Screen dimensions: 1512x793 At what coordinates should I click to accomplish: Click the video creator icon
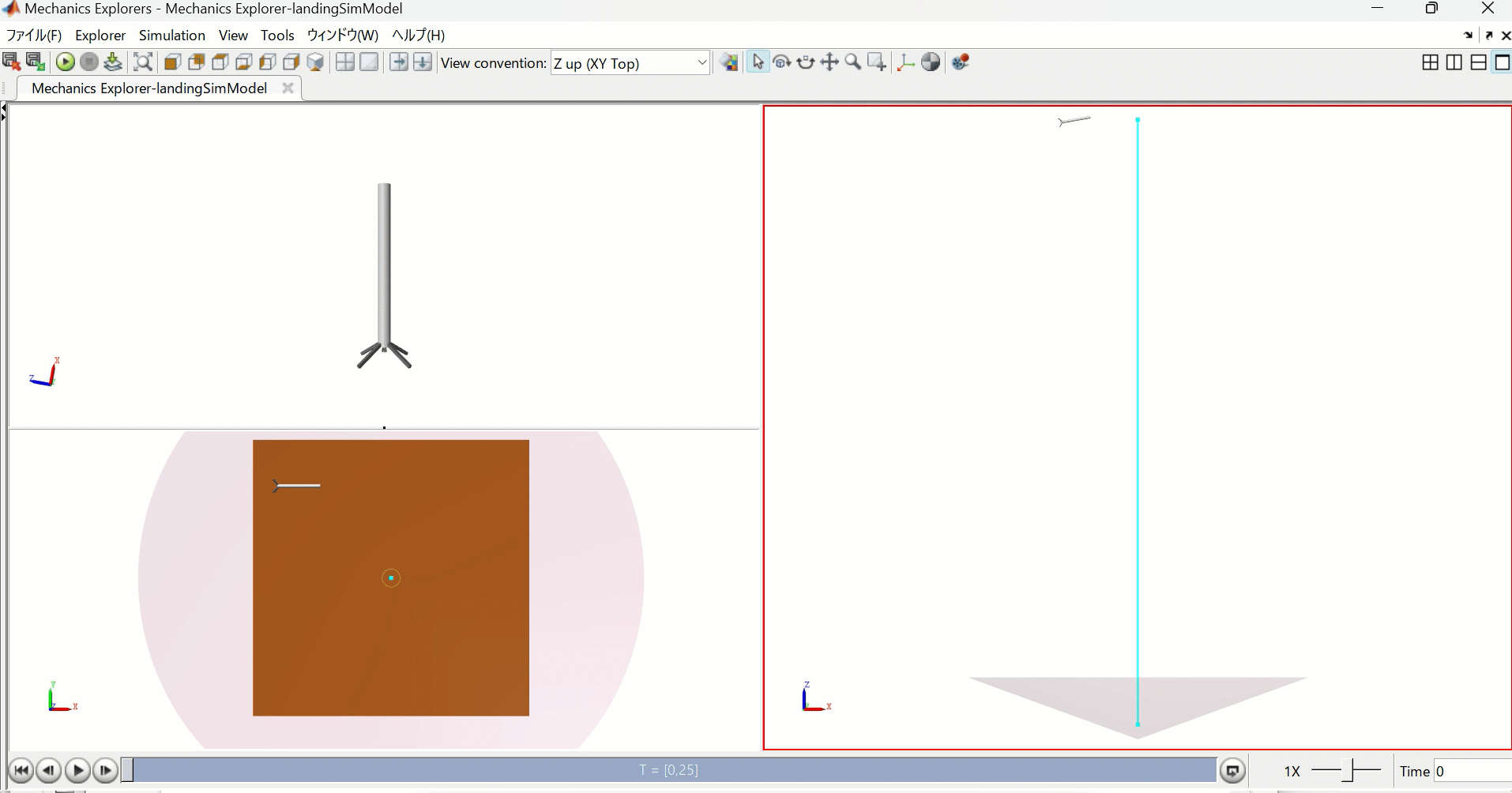pyautogui.click(x=961, y=62)
